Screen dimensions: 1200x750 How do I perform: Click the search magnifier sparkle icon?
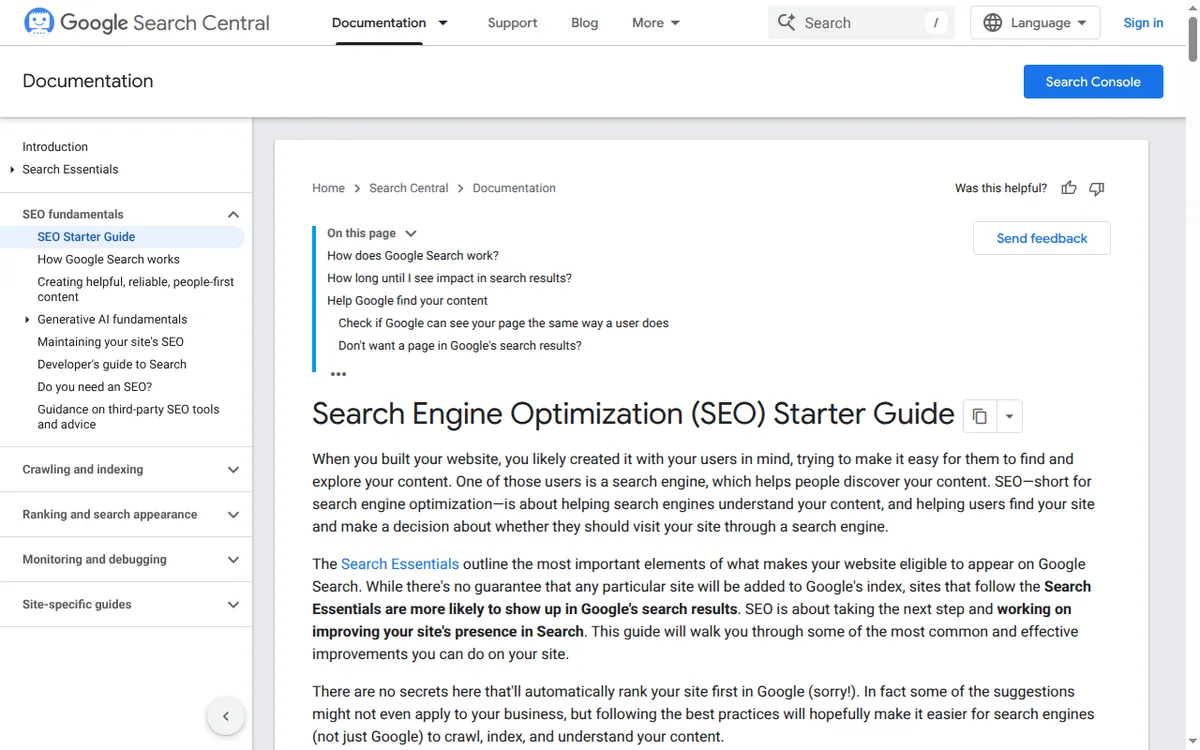click(787, 22)
